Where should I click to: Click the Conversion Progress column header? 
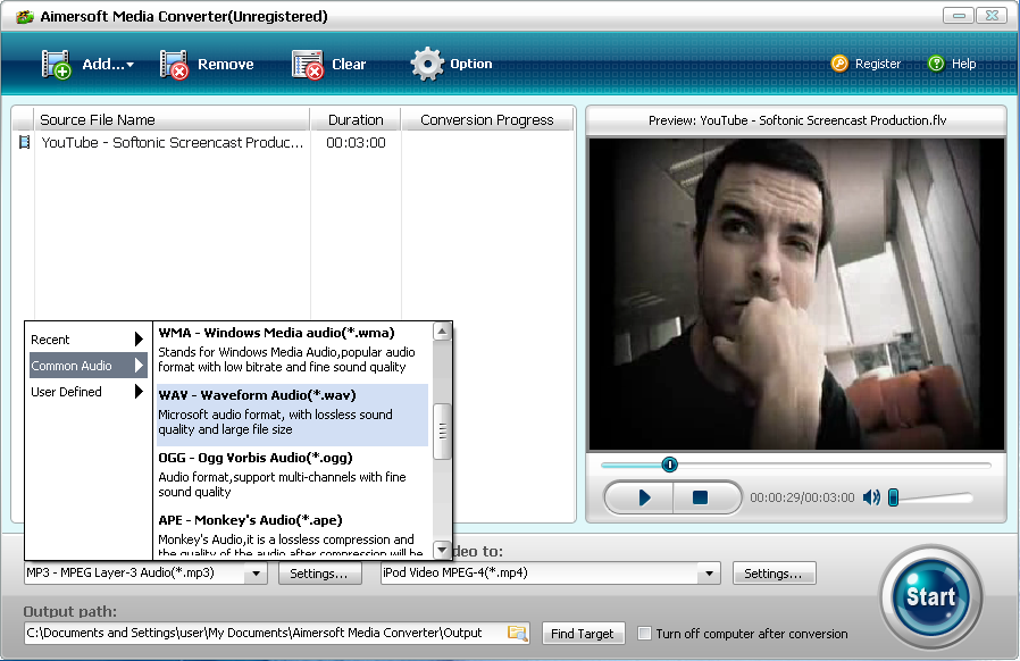[487, 120]
